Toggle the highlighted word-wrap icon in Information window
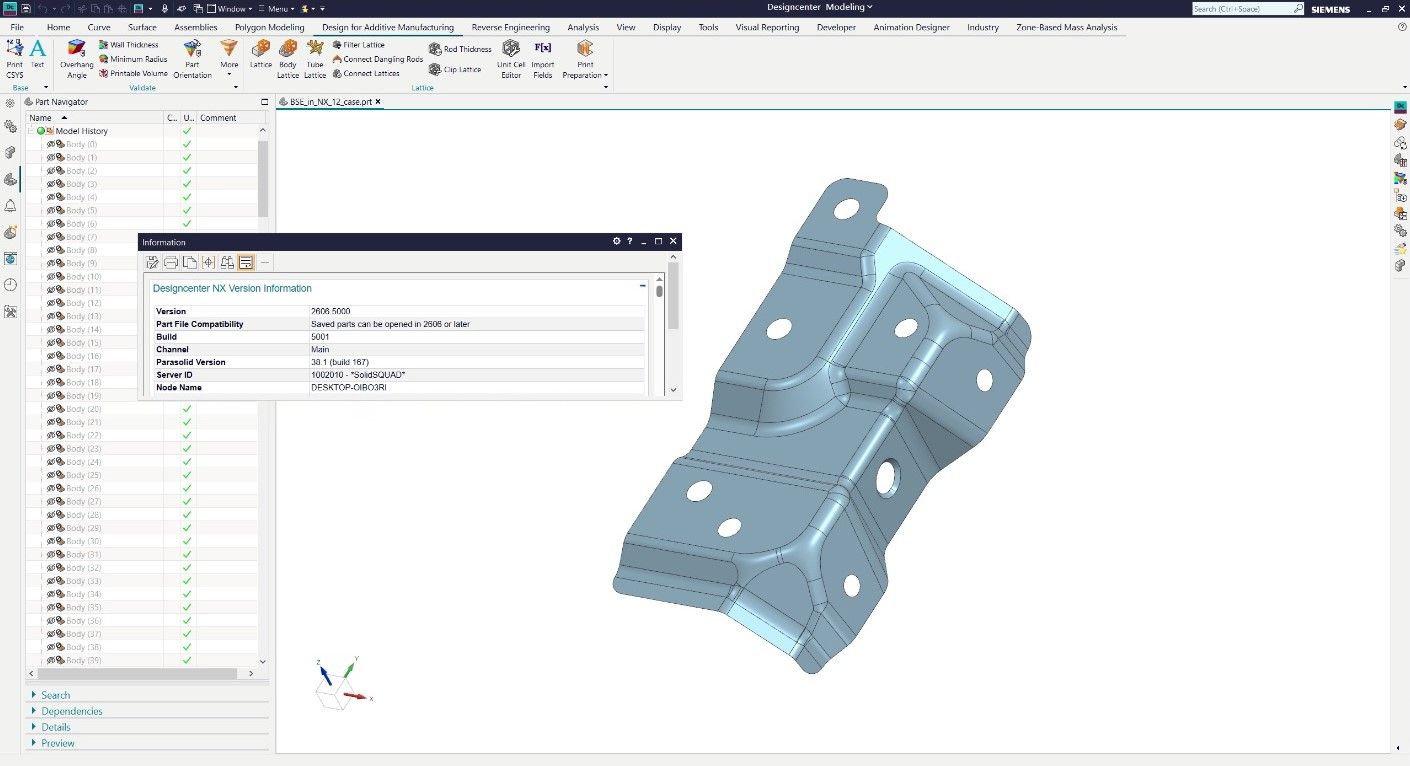Viewport: 1410px width, 766px height. [246, 263]
